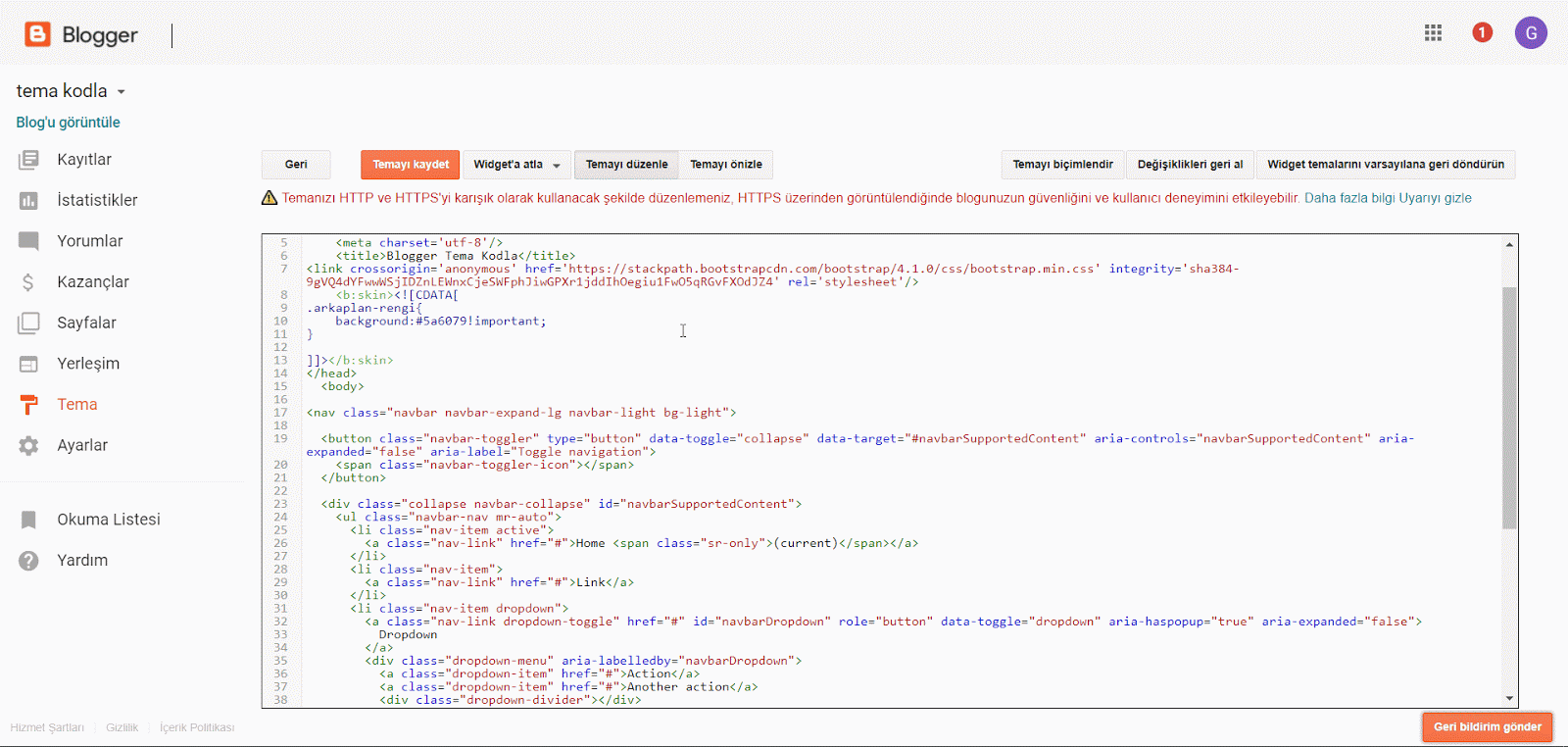Click the editor scroll up arrow
This screenshot has width=1568, height=747.
1509,244
